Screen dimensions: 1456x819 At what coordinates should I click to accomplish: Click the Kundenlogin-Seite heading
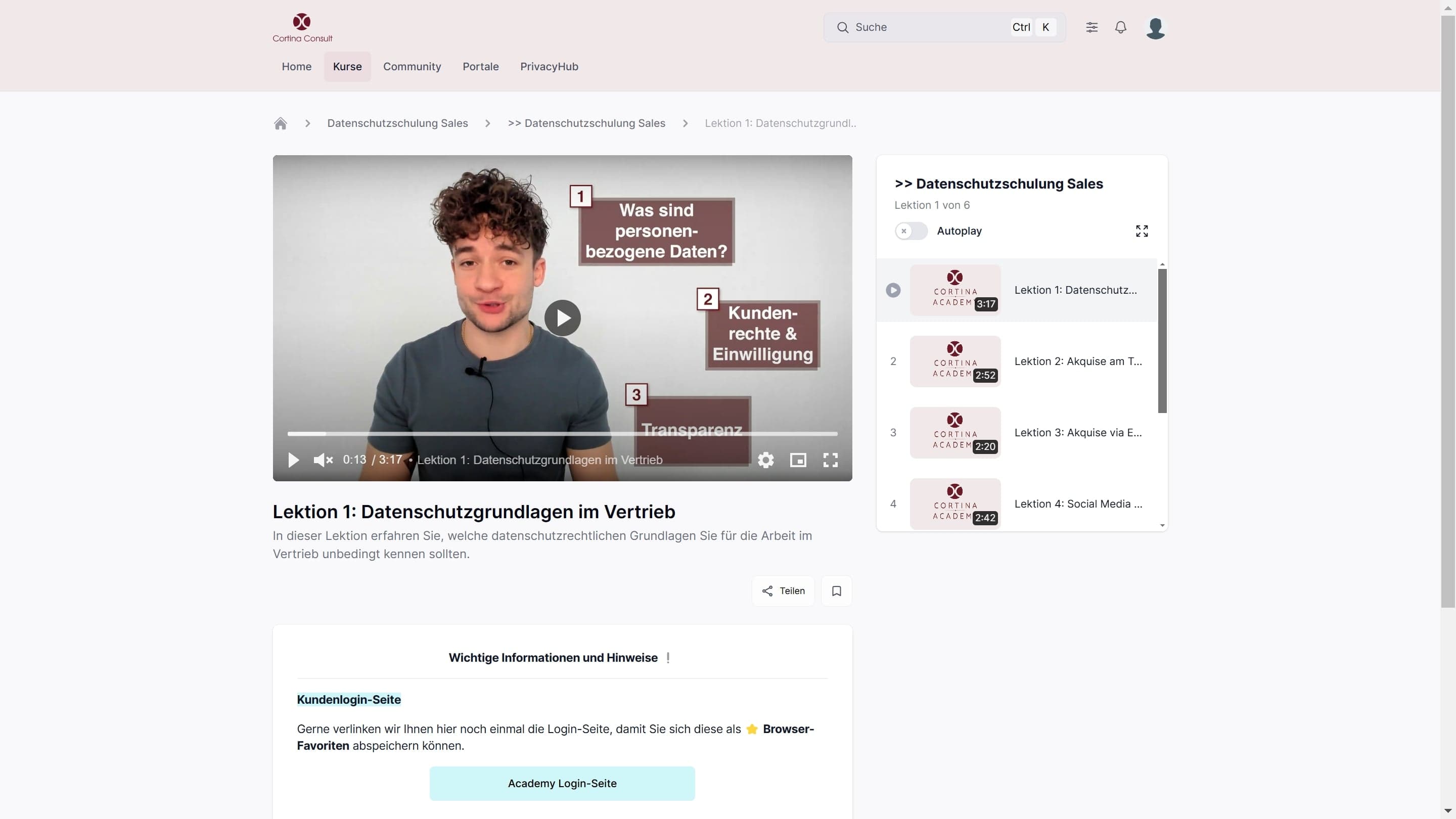click(349, 700)
